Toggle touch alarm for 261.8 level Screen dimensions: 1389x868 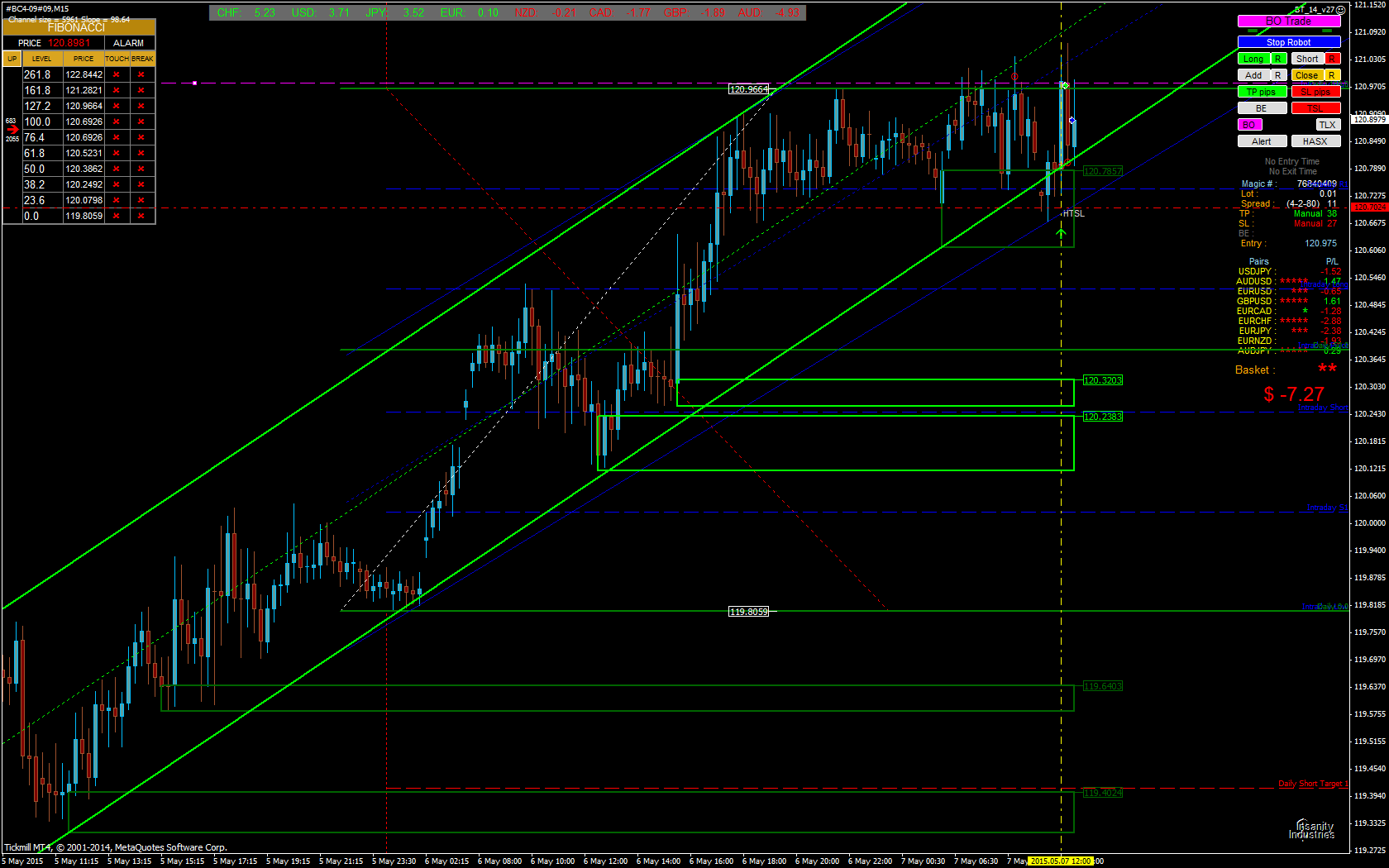117,74
